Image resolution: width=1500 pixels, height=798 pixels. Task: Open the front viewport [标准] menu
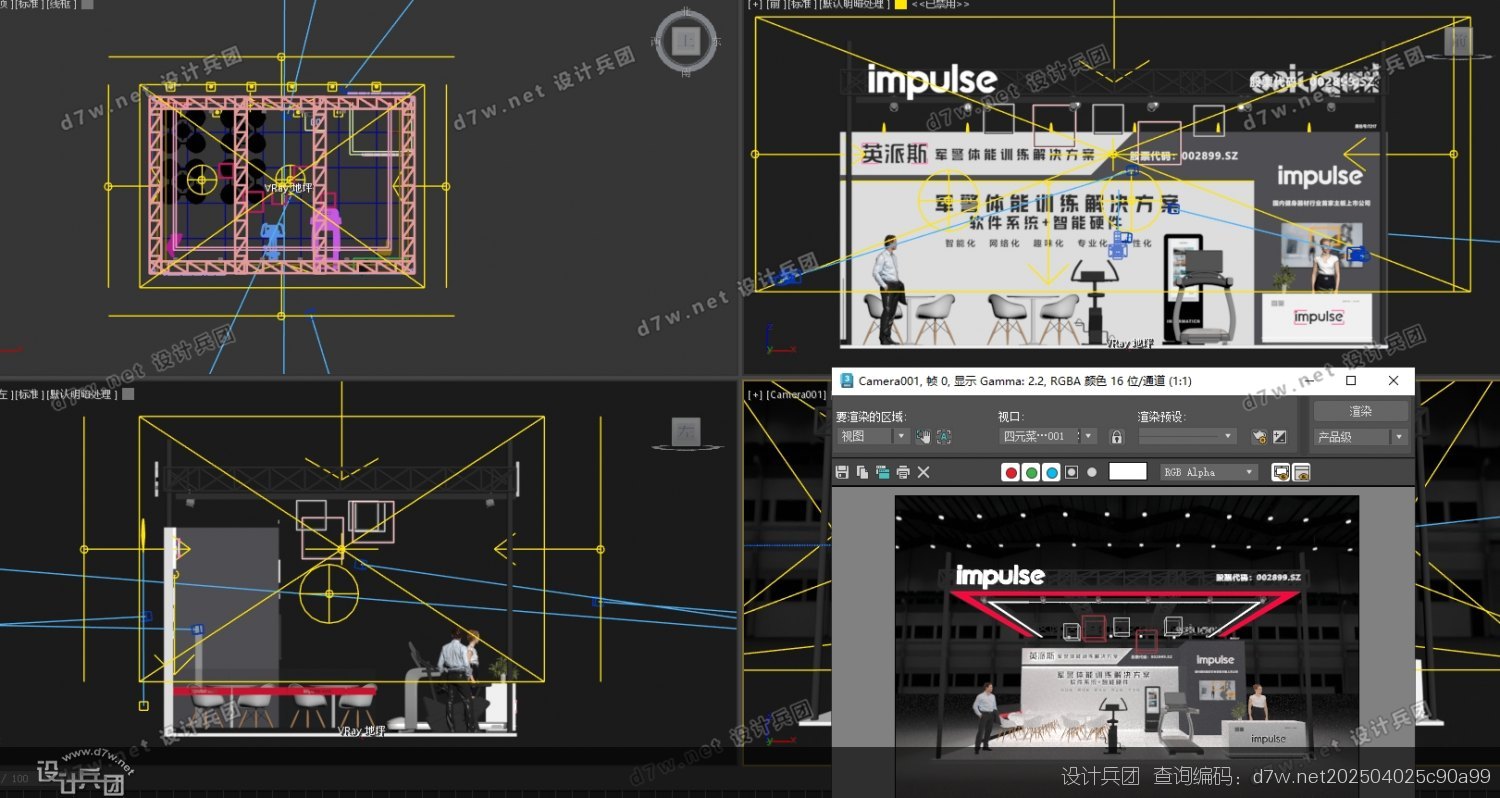click(x=802, y=5)
